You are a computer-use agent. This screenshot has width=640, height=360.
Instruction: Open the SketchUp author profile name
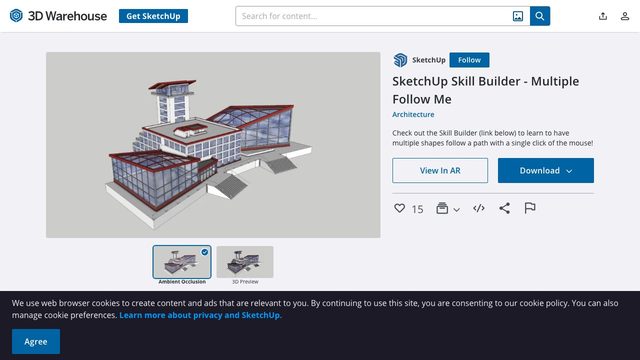[x=429, y=60]
